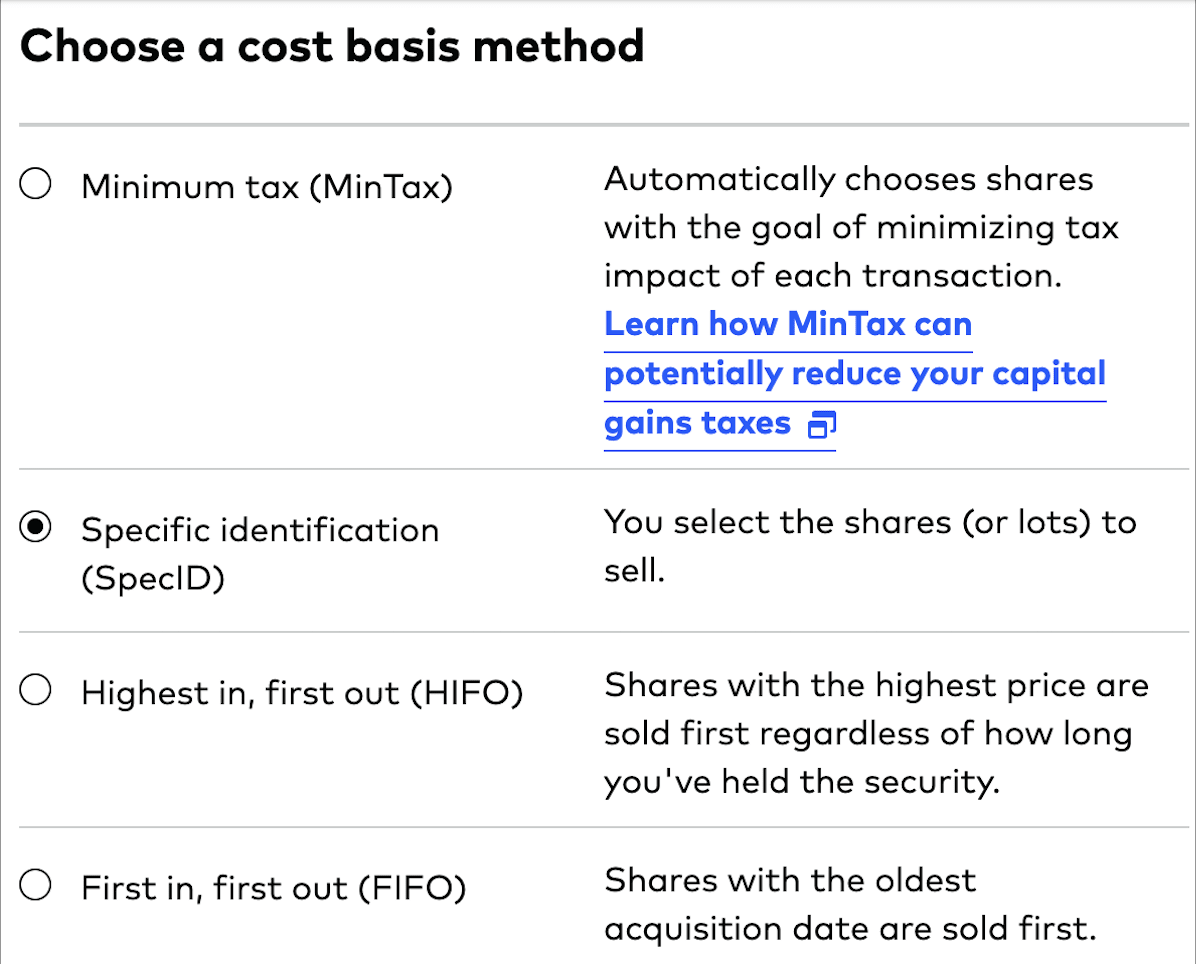Pick the First in, first out radio button

[x=36, y=886]
